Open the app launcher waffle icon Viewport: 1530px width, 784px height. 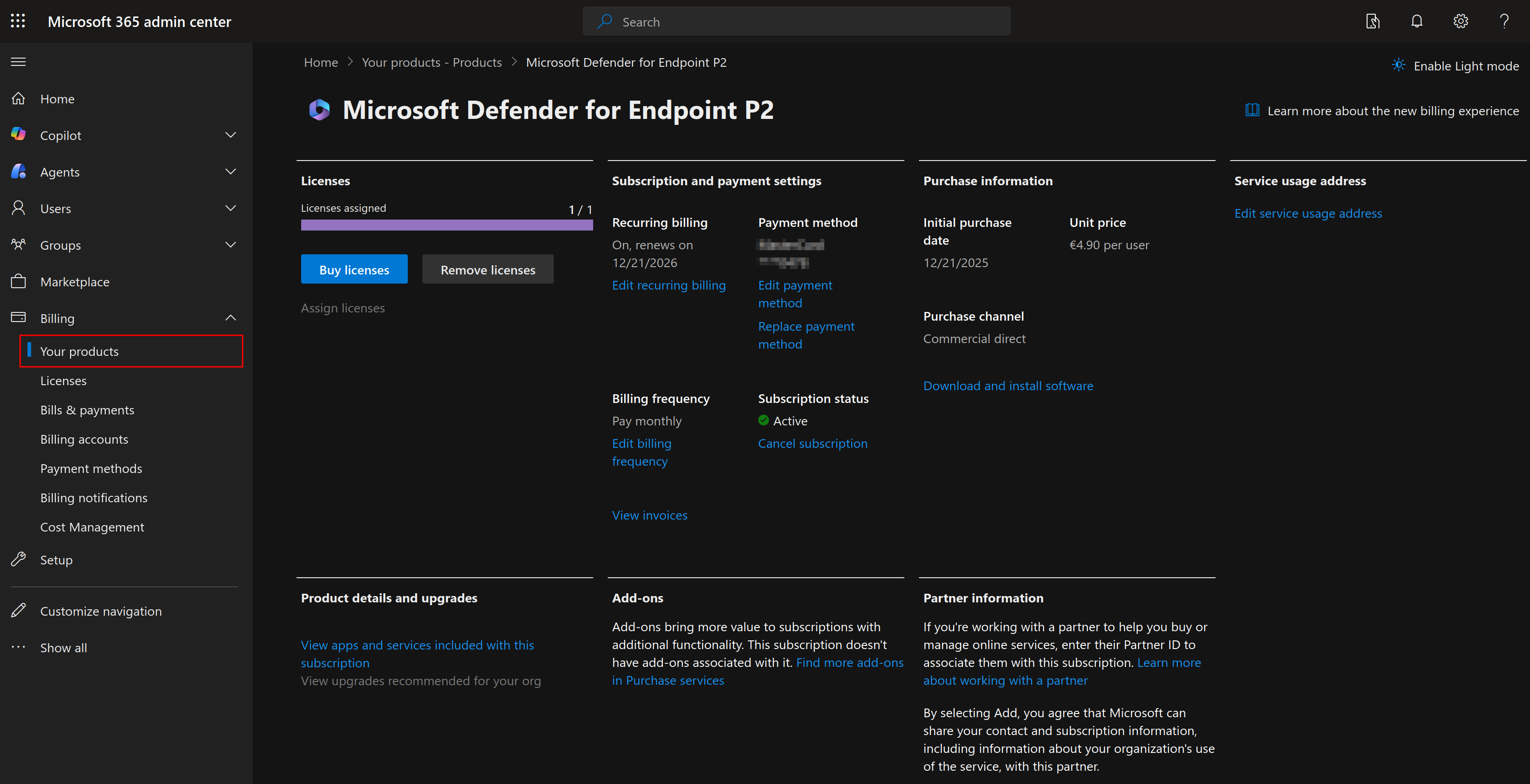pos(18,21)
